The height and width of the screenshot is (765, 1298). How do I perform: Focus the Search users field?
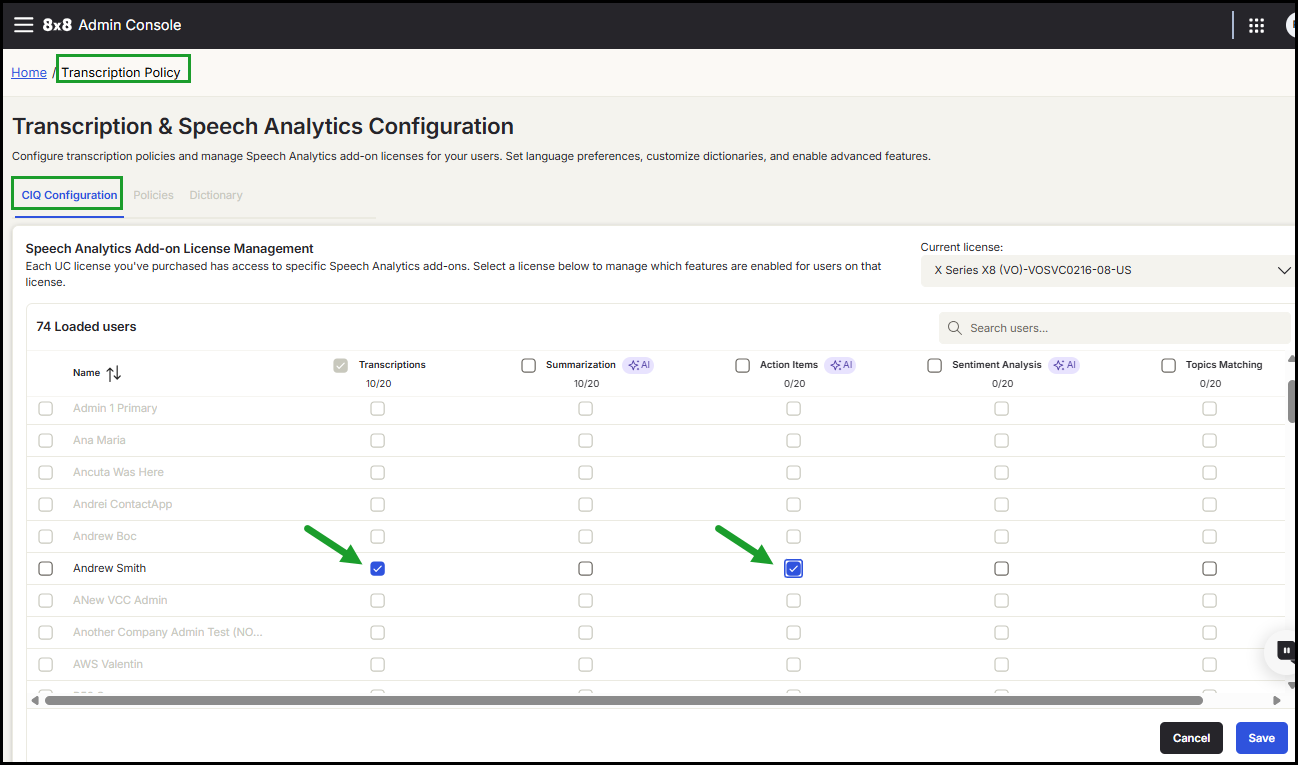[x=1120, y=328]
